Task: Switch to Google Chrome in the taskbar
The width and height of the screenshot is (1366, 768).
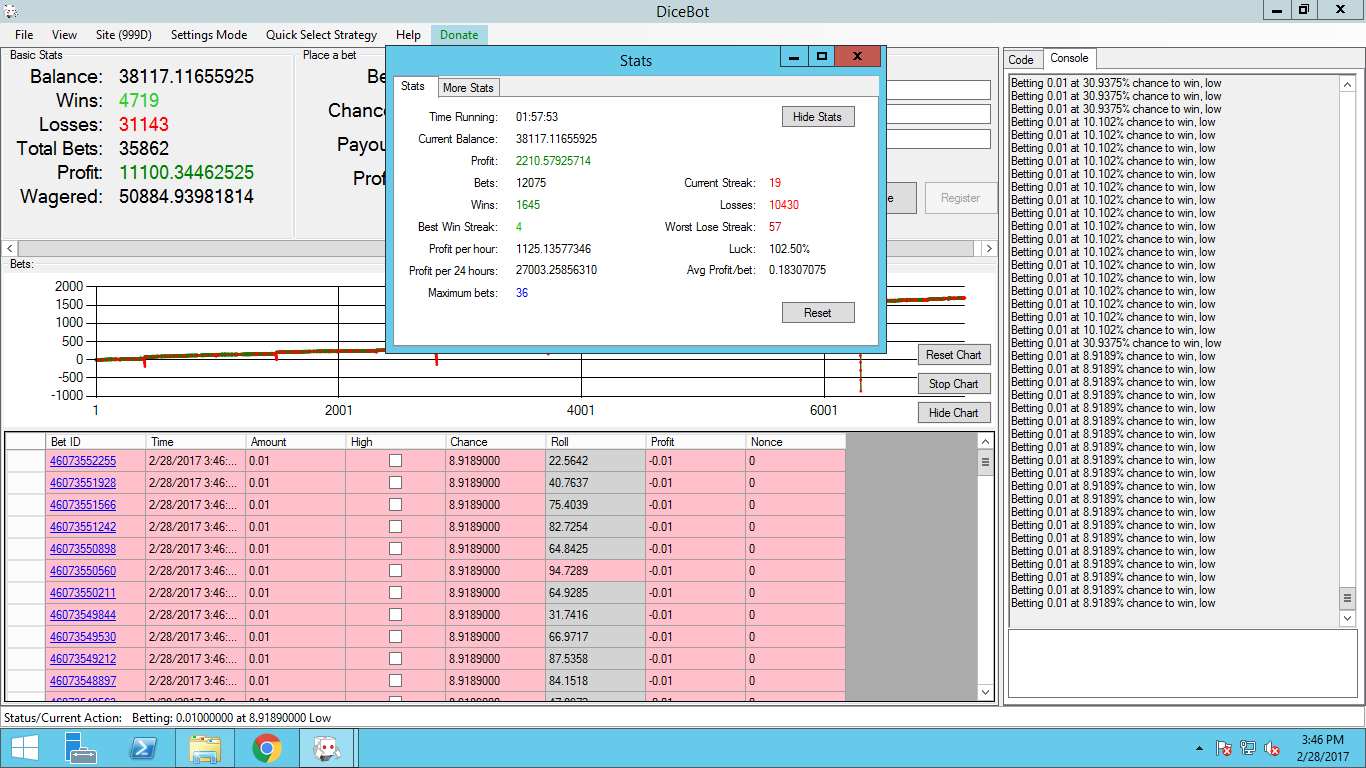Action: click(x=266, y=748)
